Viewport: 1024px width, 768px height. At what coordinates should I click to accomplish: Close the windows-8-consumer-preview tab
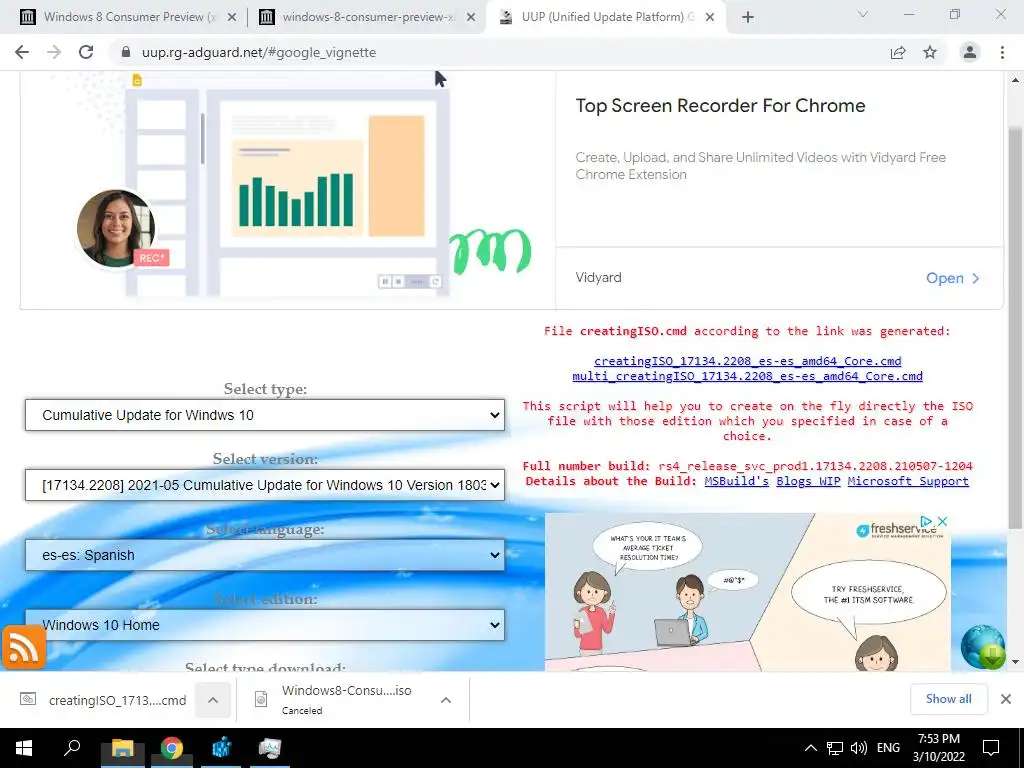[470, 18]
